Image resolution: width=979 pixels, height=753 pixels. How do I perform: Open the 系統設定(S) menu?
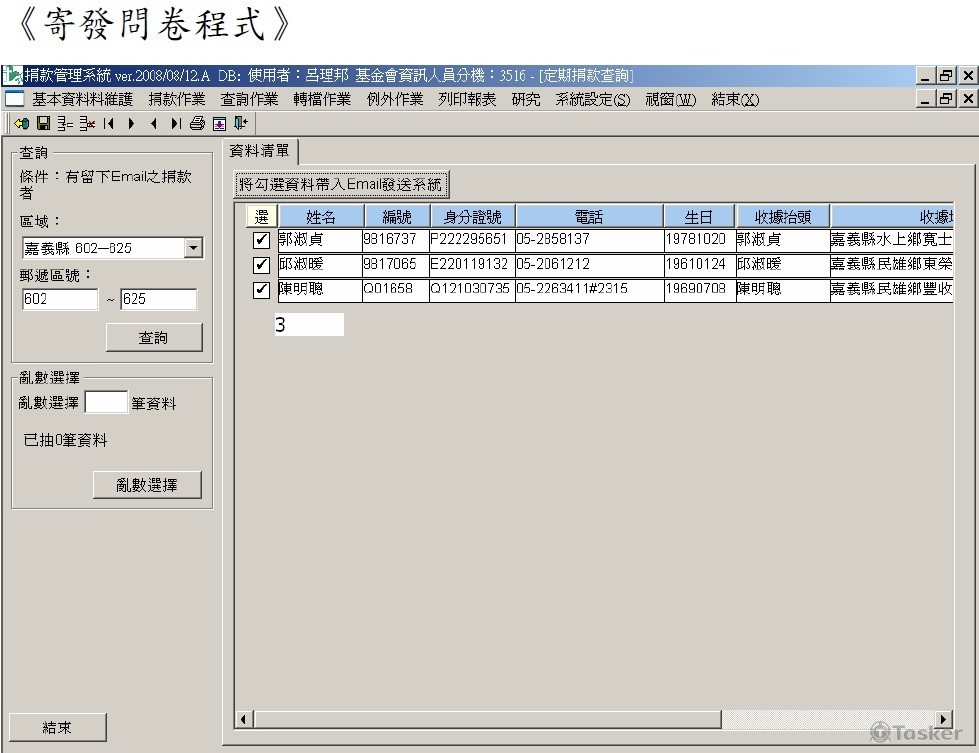coord(593,100)
